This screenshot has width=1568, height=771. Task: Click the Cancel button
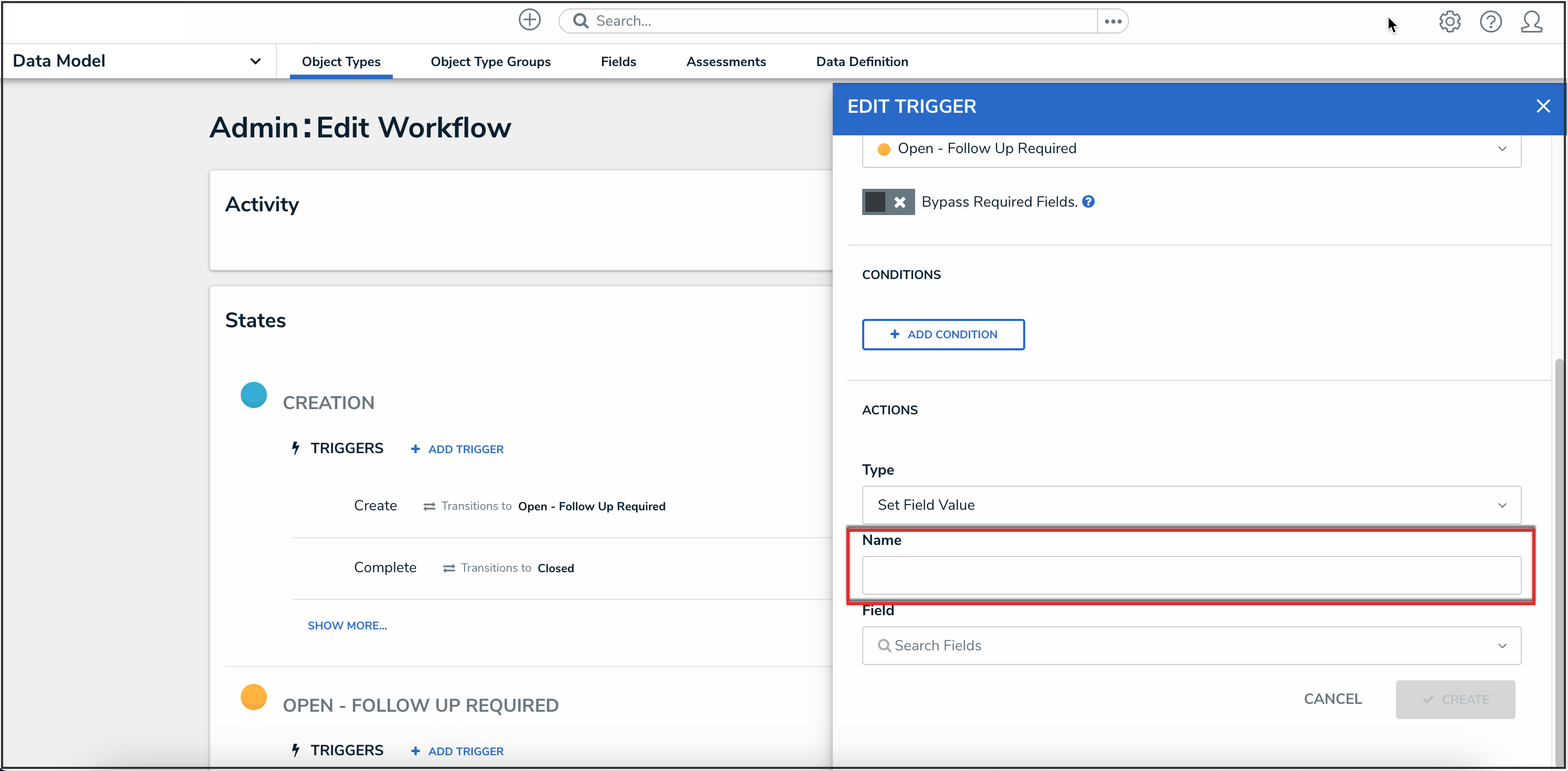point(1332,699)
